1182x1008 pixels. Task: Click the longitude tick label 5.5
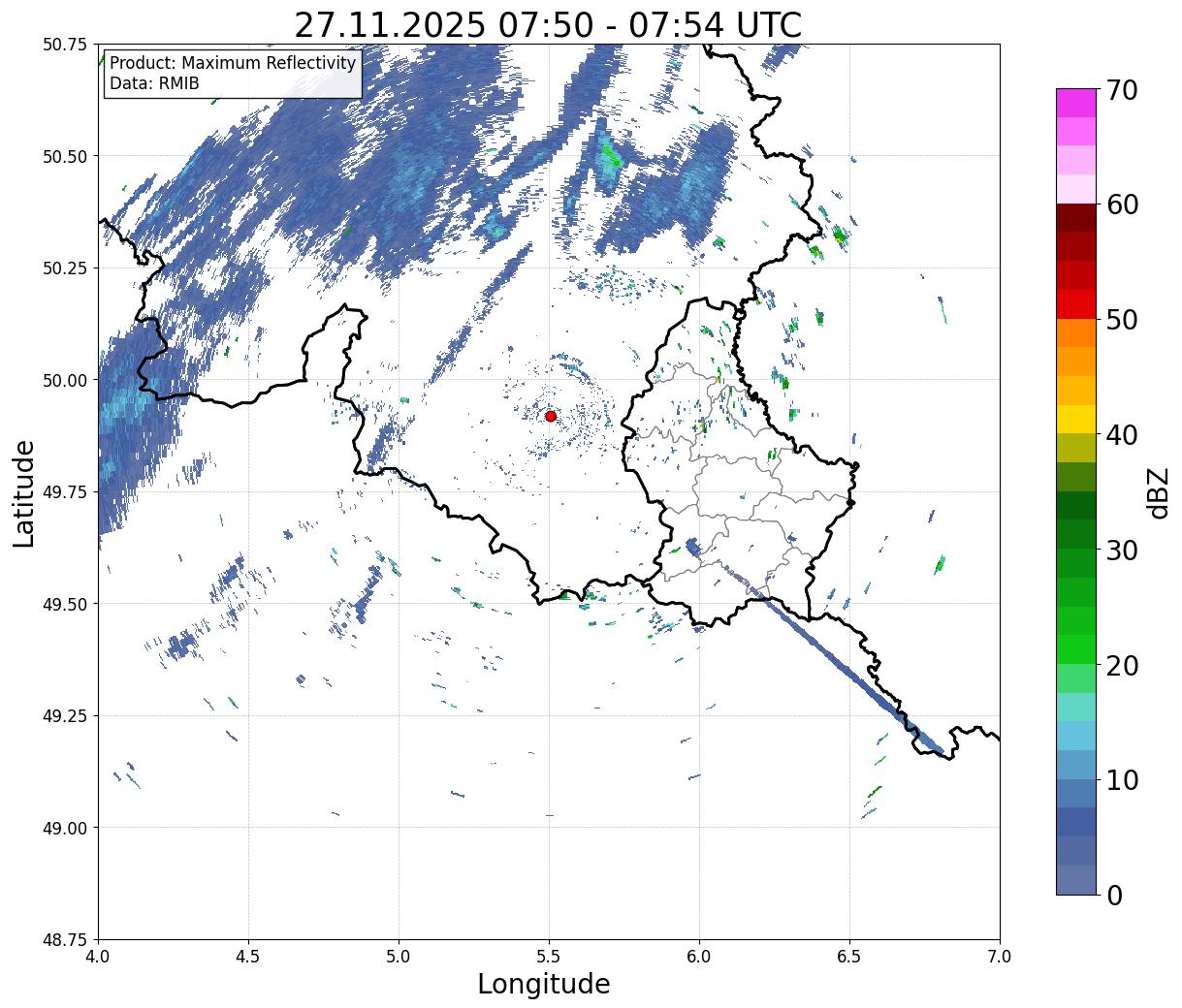tap(549, 956)
